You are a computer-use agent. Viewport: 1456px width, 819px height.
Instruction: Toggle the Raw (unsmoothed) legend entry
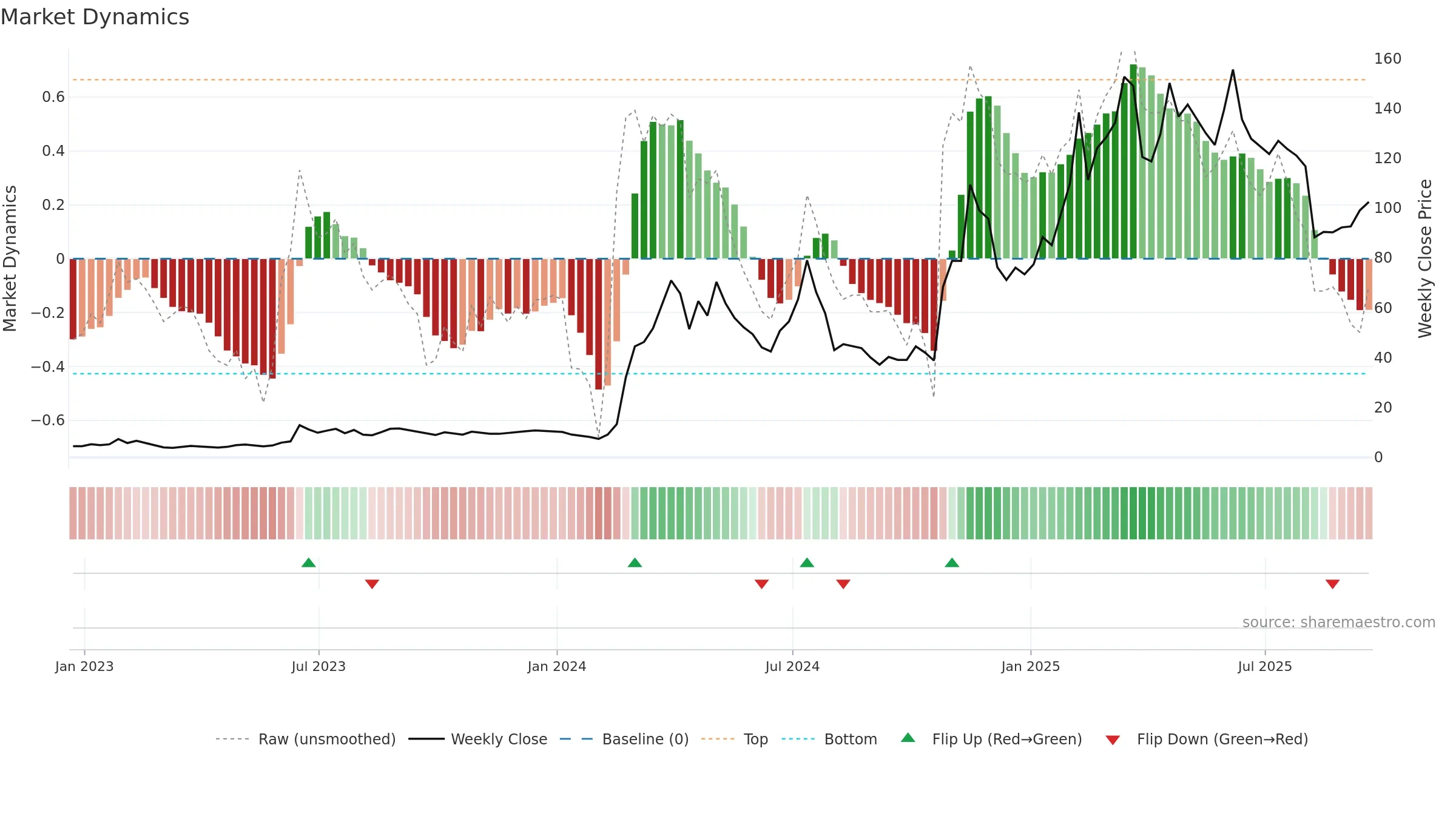click(x=306, y=739)
